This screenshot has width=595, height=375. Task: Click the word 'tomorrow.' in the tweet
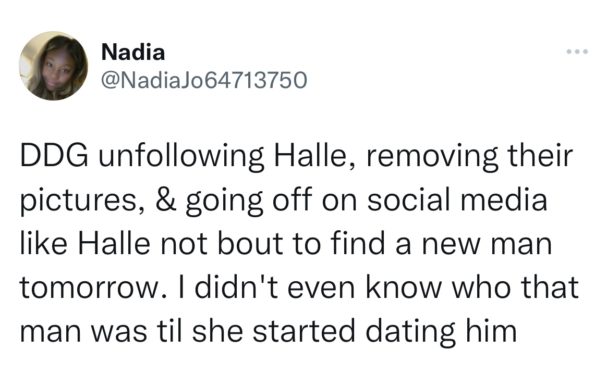pyautogui.click(x=89, y=288)
